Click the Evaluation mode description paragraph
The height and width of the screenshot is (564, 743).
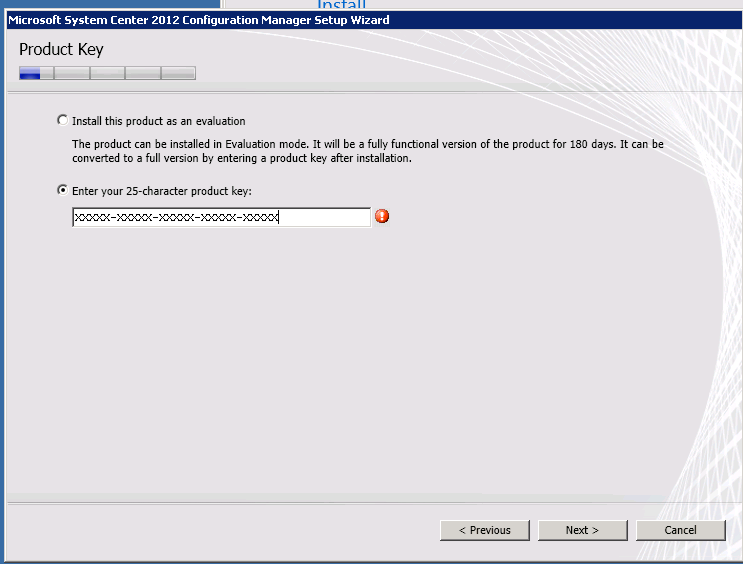[368, 151]
